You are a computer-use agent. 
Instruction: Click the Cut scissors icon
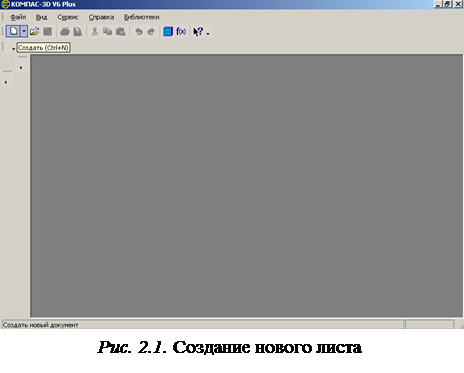pyautogui.click(x=95, y=32)
